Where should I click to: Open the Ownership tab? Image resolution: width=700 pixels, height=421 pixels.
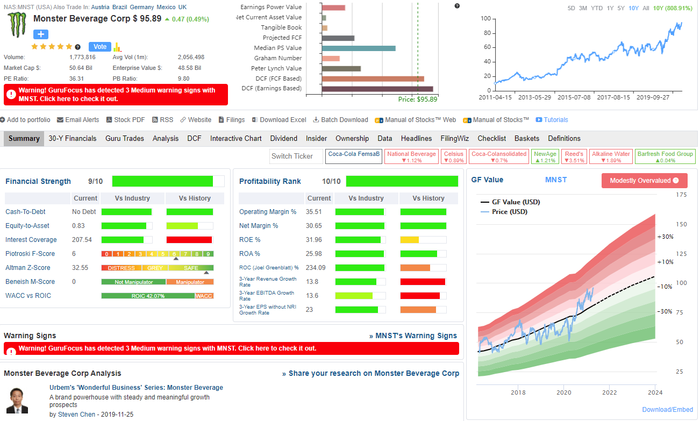tap(352, 138)
